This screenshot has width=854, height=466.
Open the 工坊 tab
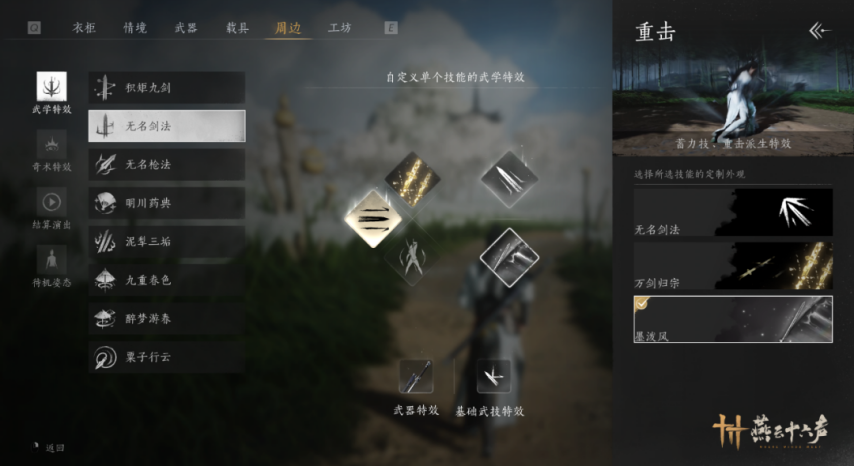339,28
